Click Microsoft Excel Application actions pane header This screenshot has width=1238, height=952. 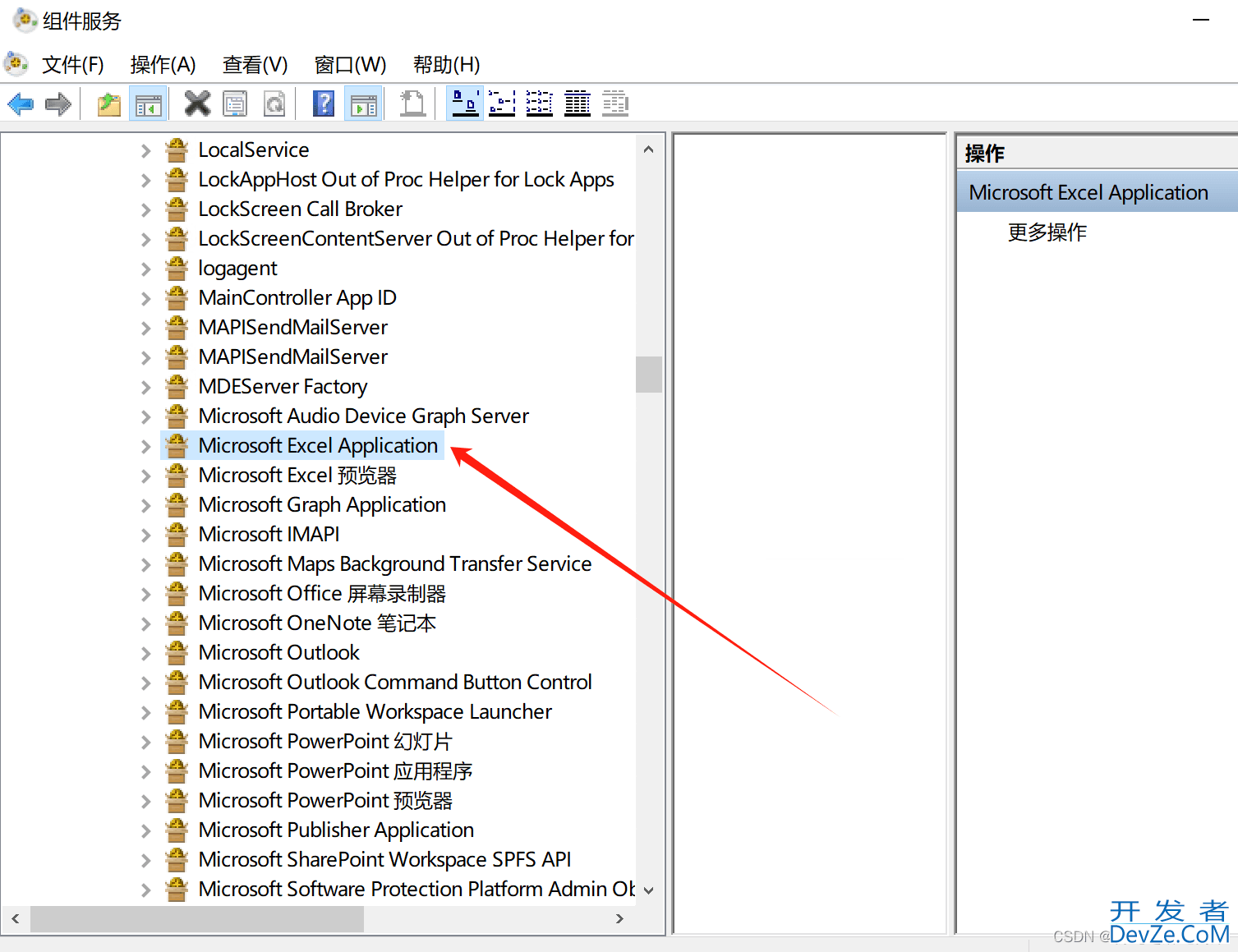tap(1097, 192)
